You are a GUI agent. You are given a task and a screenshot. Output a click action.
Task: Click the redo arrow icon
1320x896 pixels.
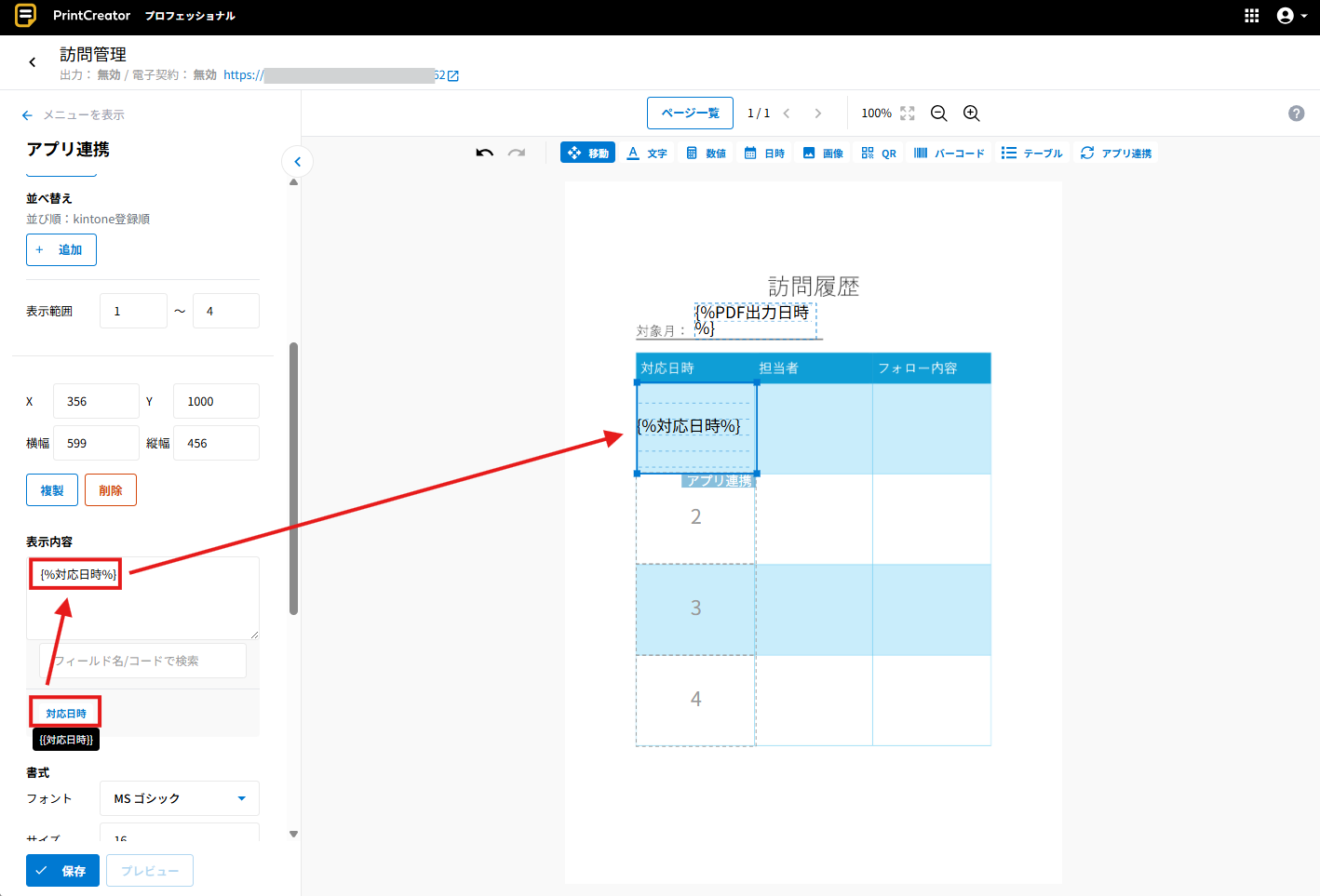(x=517, y=153)
